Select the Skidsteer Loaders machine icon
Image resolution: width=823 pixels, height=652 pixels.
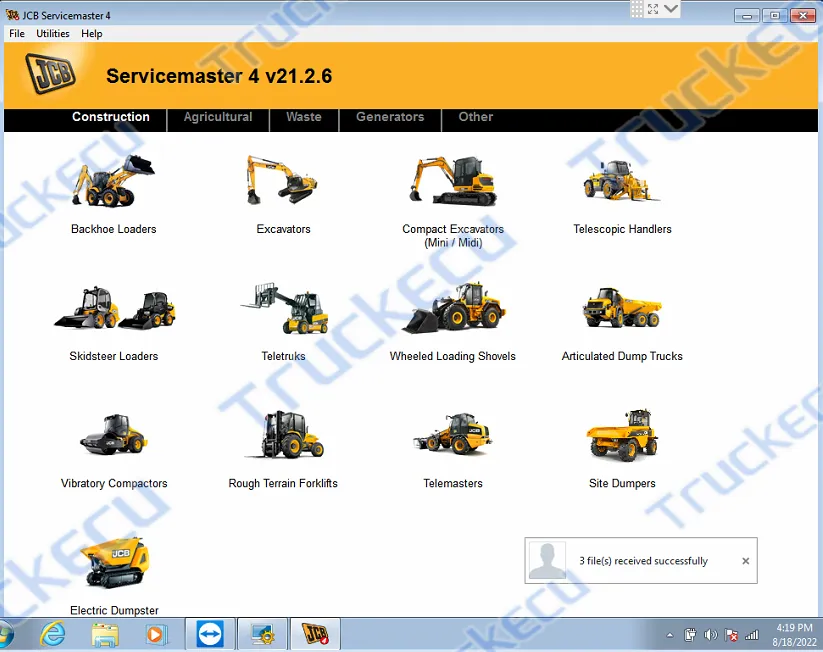click(x=114, y=308)
